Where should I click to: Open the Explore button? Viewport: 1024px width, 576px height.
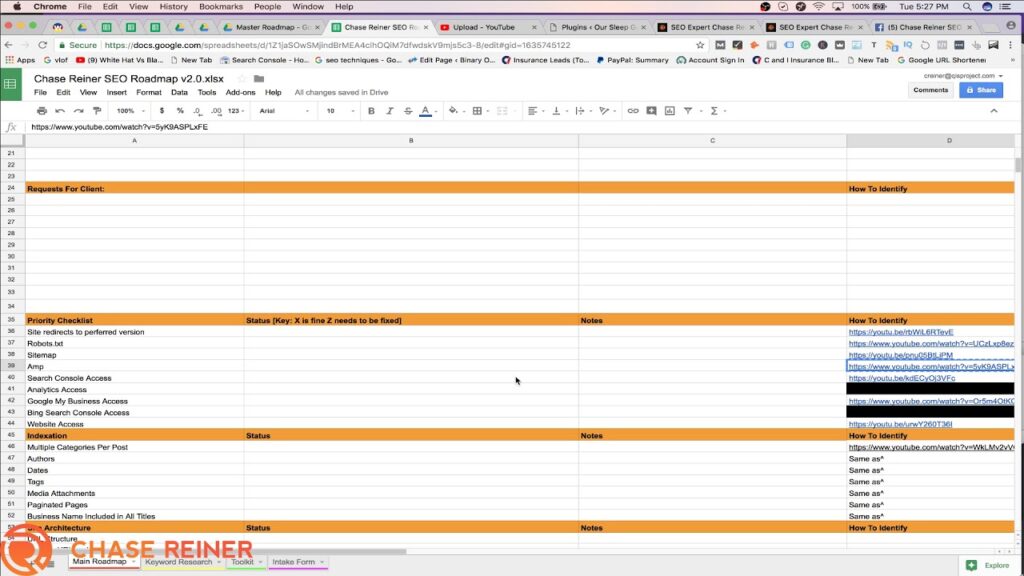click(x=987, y=565)
